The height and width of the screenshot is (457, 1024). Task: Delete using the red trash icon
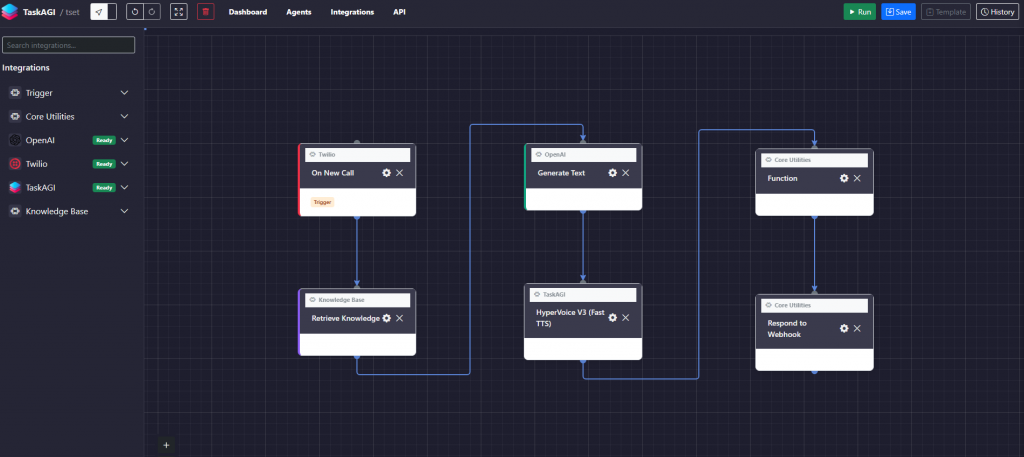pos(206,12)
